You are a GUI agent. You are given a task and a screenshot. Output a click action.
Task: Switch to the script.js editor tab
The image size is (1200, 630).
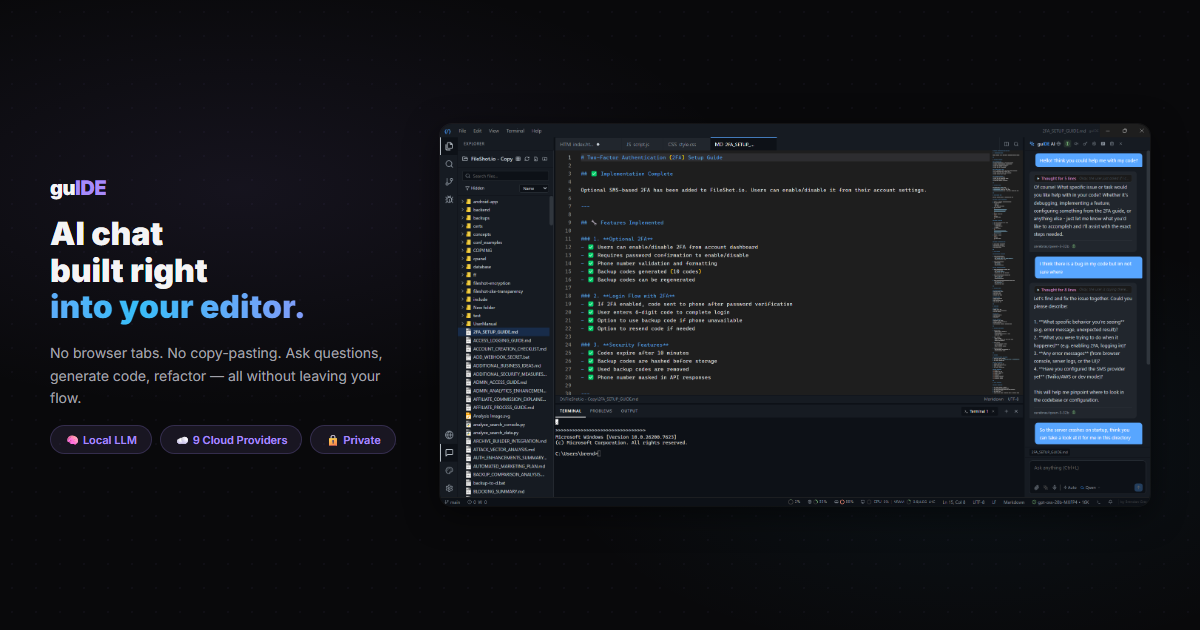click(x=642, y=144)
